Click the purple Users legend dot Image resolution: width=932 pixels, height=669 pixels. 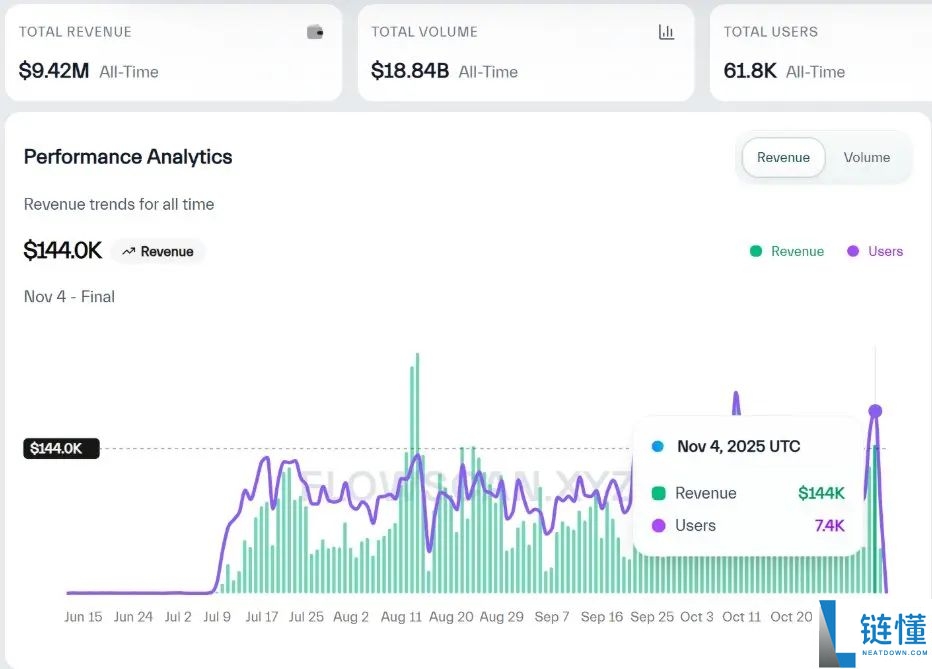(853, 251)
